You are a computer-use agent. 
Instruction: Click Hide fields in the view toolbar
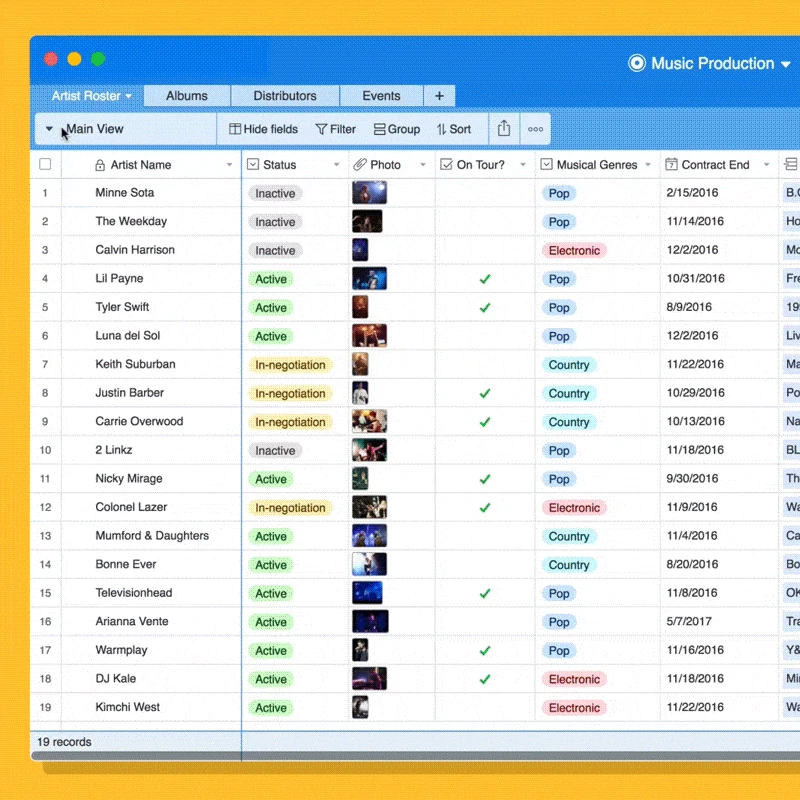(263, 129)
